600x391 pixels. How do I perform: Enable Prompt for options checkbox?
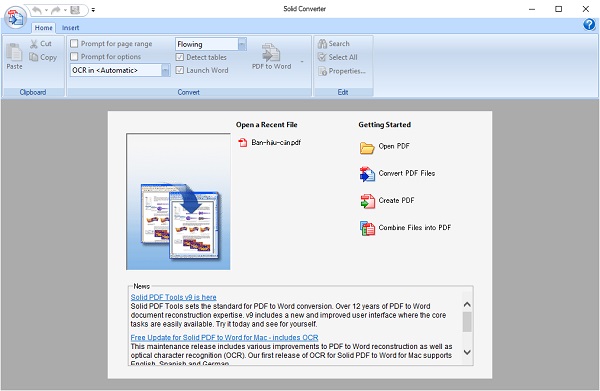coord(74,57)
